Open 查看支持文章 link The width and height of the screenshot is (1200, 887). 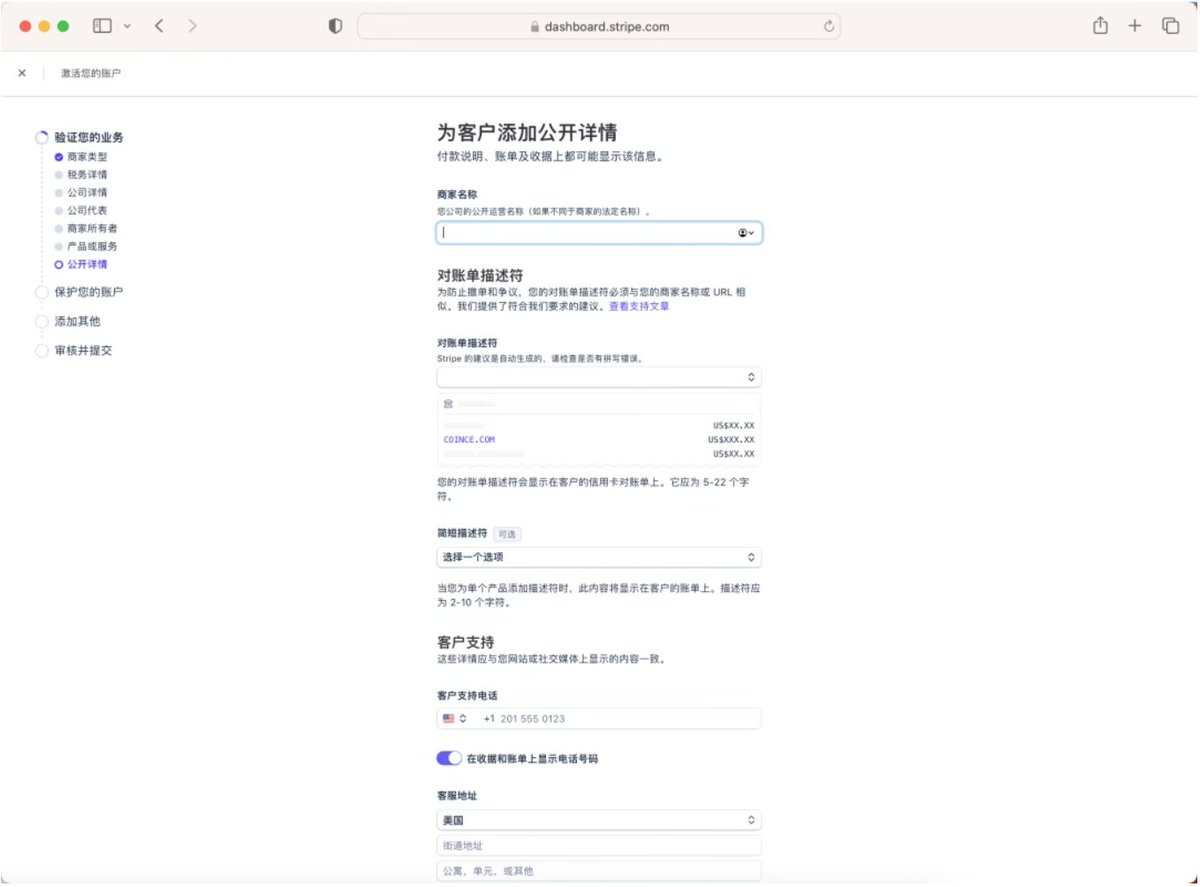(x=639, y=307)
